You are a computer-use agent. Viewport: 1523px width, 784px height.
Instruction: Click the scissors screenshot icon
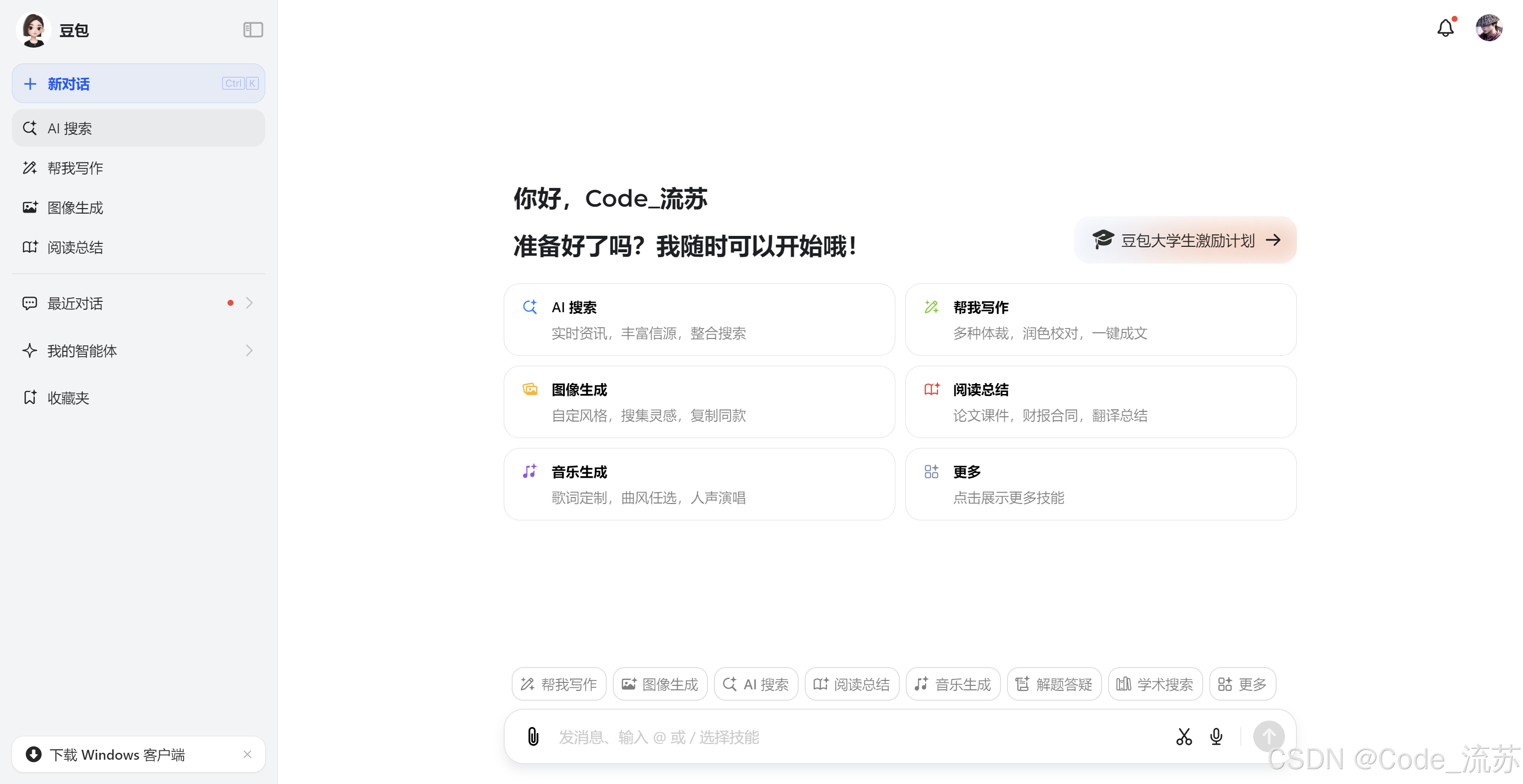1183,736
